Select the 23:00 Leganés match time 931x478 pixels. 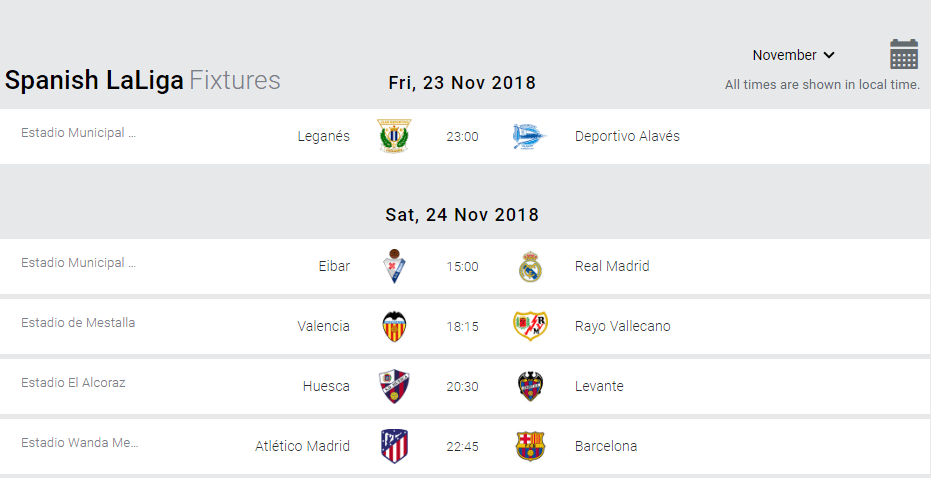click(x=462, y=137)
